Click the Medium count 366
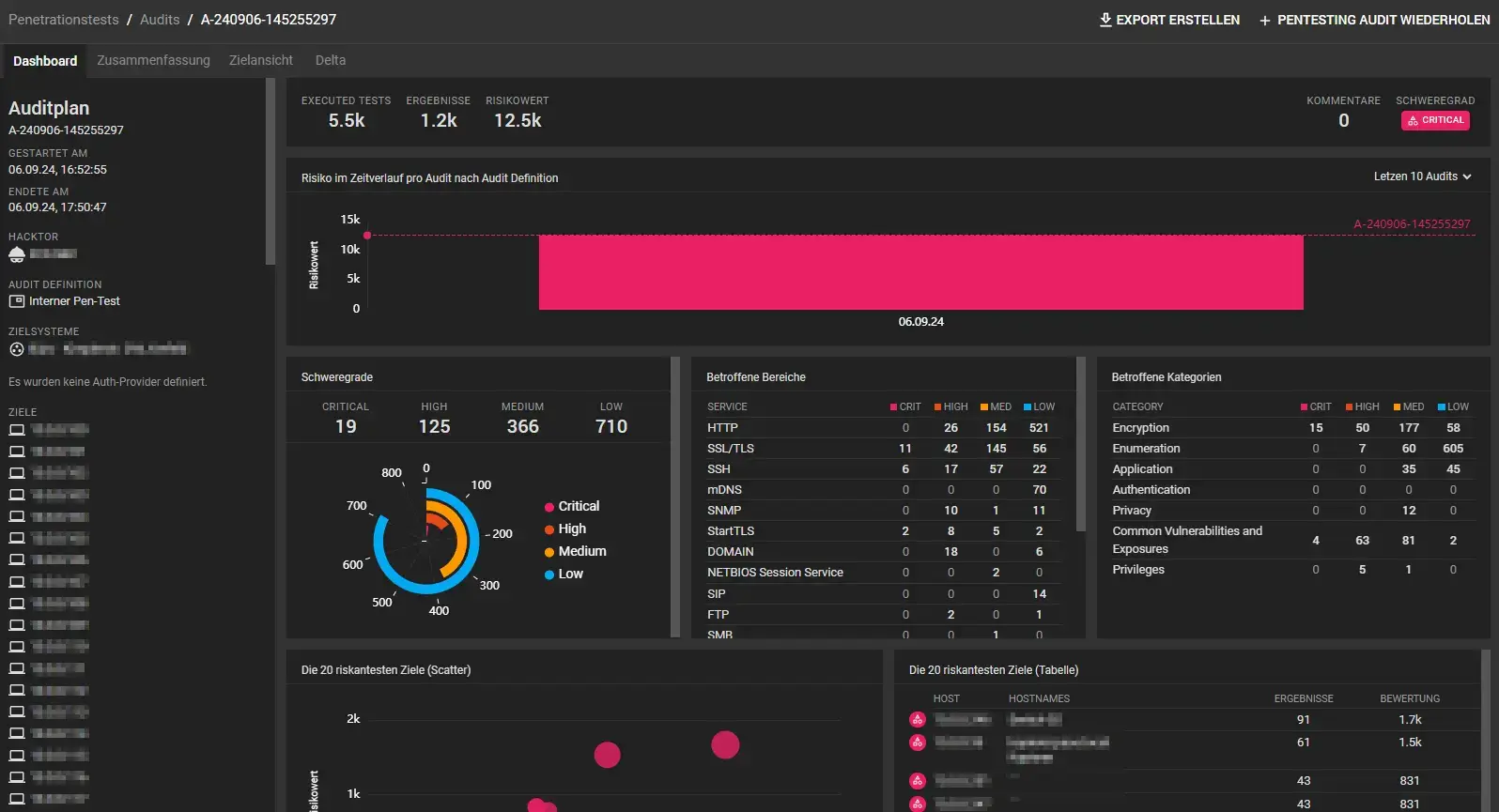Screen dimensions: 1499x812 click(x=522, y=427)
